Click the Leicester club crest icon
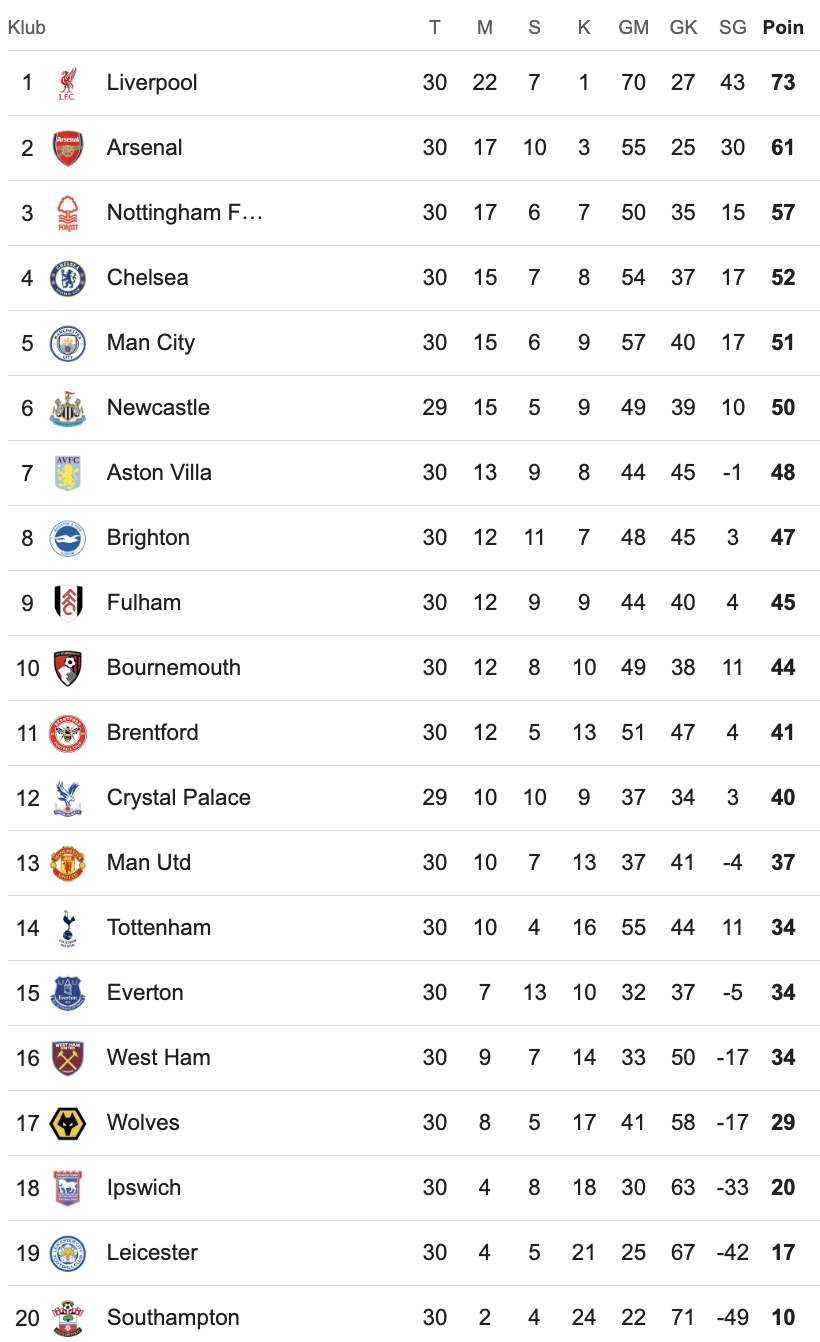This screenshot has height=1342, width=820. click(68, 1253)
